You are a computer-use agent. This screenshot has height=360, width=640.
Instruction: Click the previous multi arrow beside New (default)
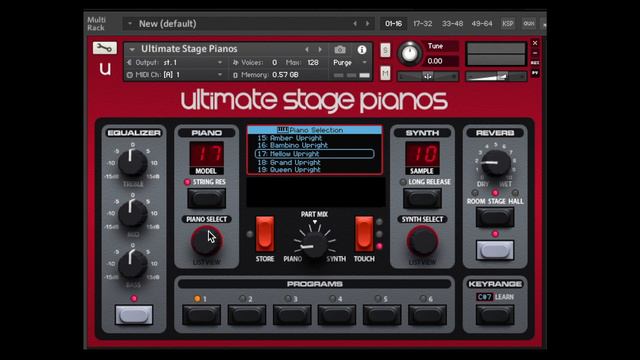pos(355,24)
